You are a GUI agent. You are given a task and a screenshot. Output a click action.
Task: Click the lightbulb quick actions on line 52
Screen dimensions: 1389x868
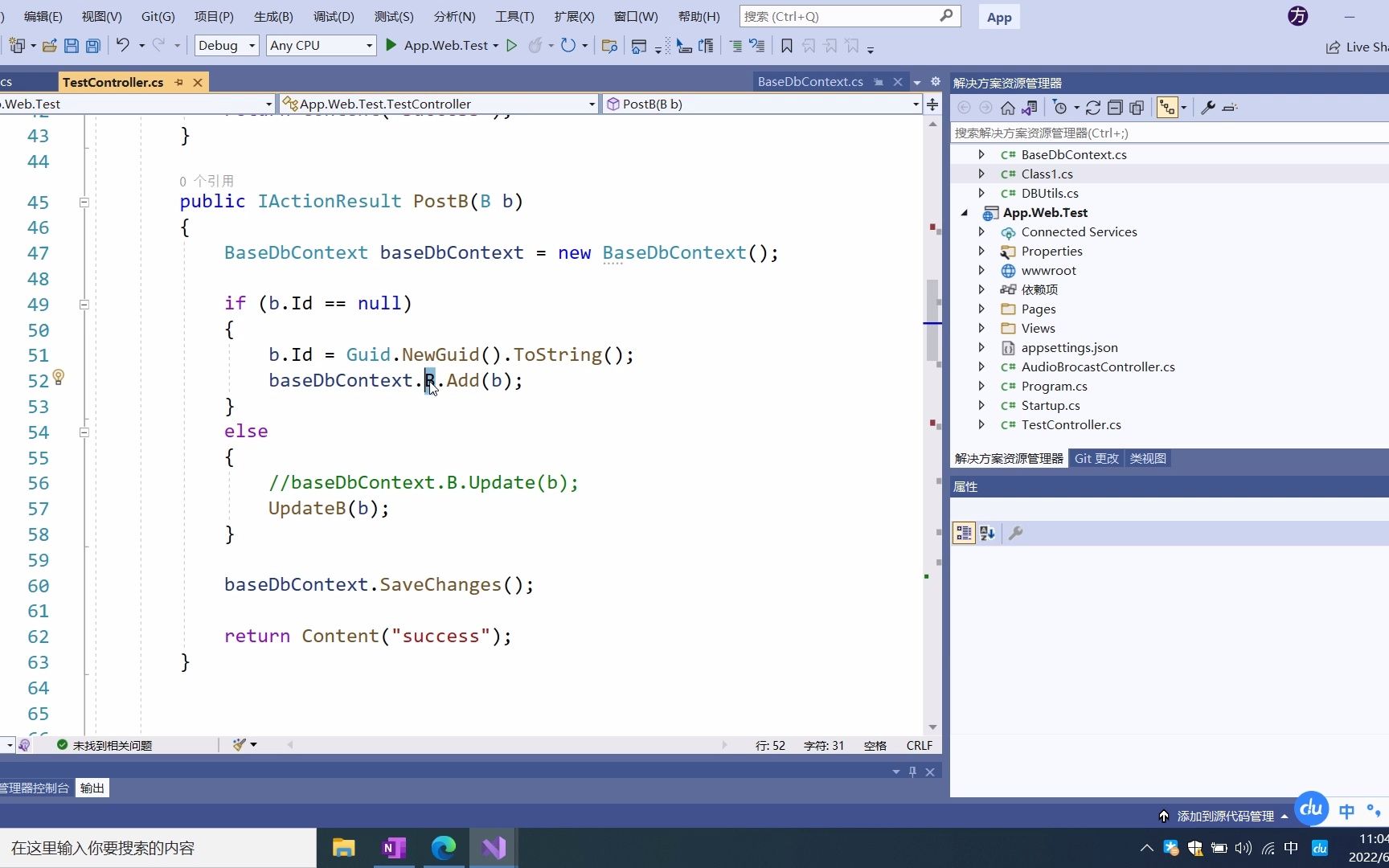57,378
